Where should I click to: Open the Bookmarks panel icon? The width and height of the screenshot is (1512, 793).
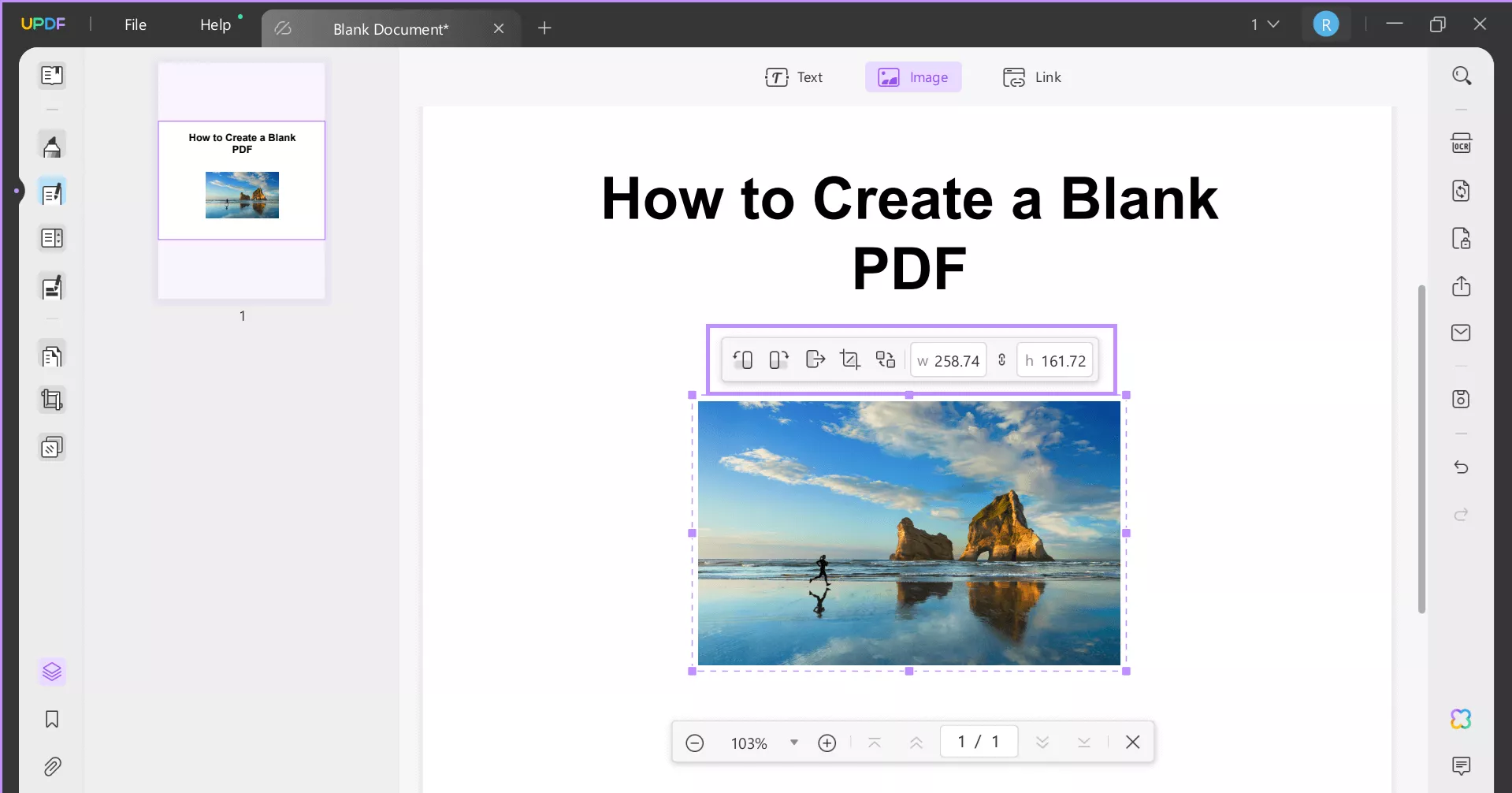coord(52,719)
